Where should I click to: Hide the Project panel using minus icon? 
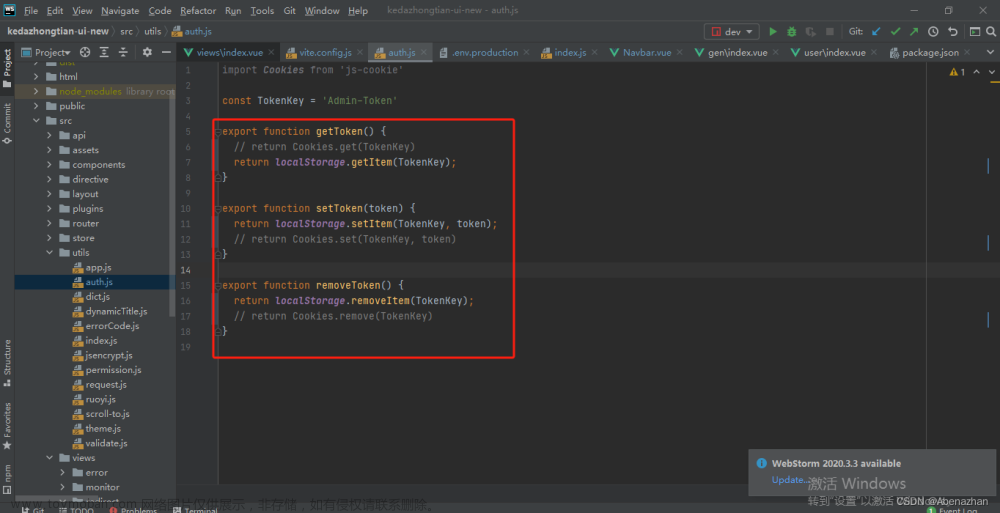pos(166,52)
